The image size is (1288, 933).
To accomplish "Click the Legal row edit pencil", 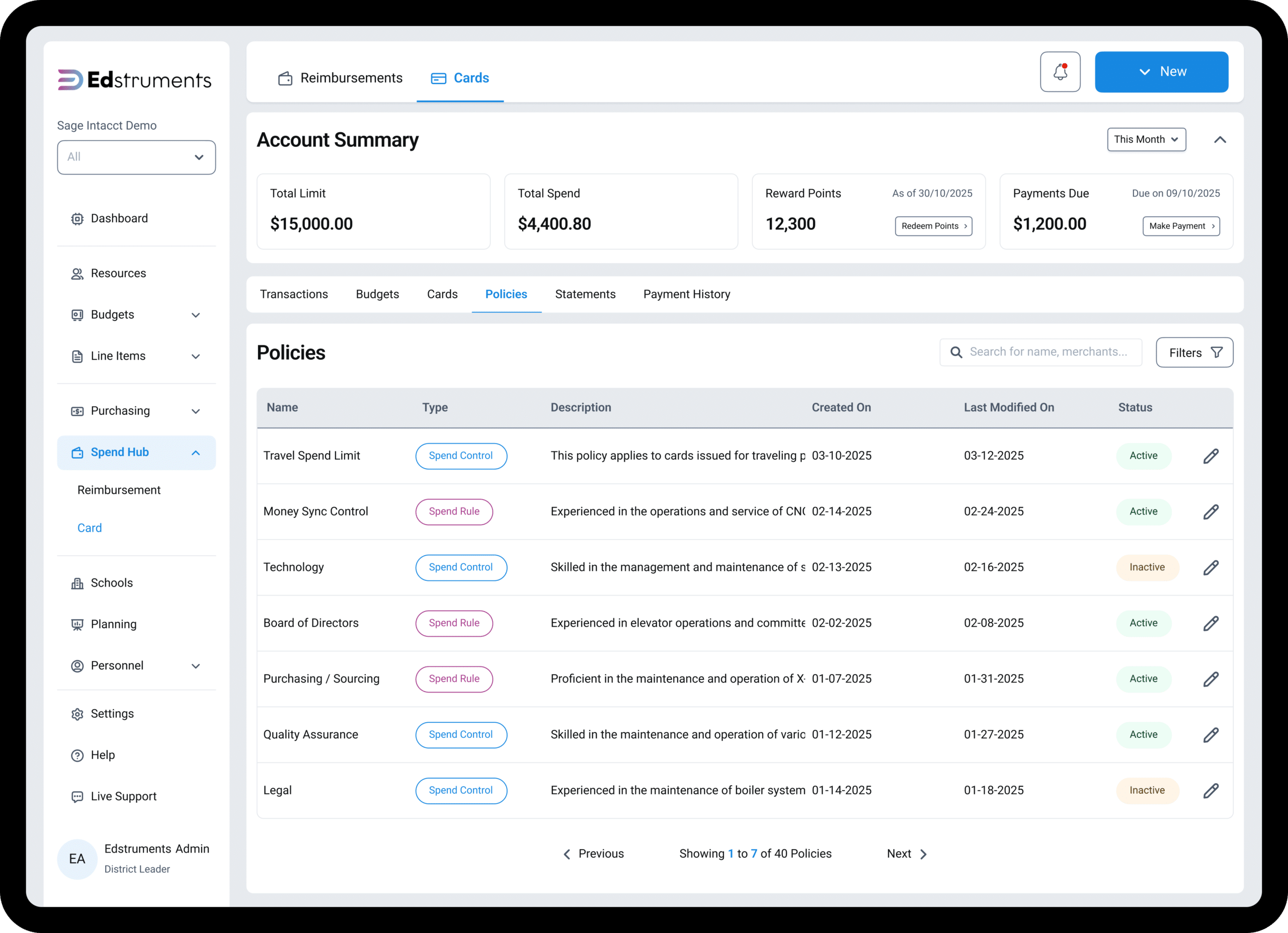I will (1210, 791).
